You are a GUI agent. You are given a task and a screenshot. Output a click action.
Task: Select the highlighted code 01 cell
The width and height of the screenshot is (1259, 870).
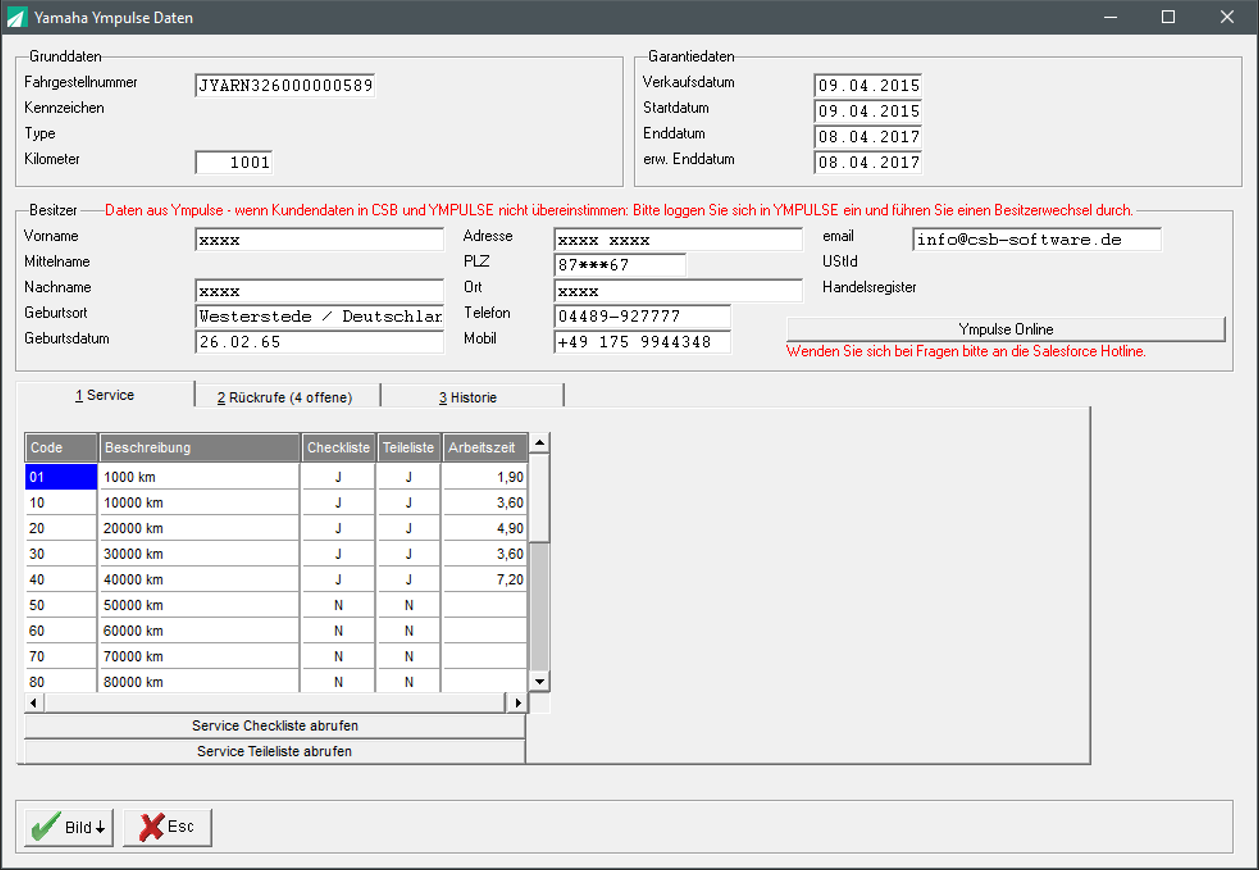[x=61, y=477]
